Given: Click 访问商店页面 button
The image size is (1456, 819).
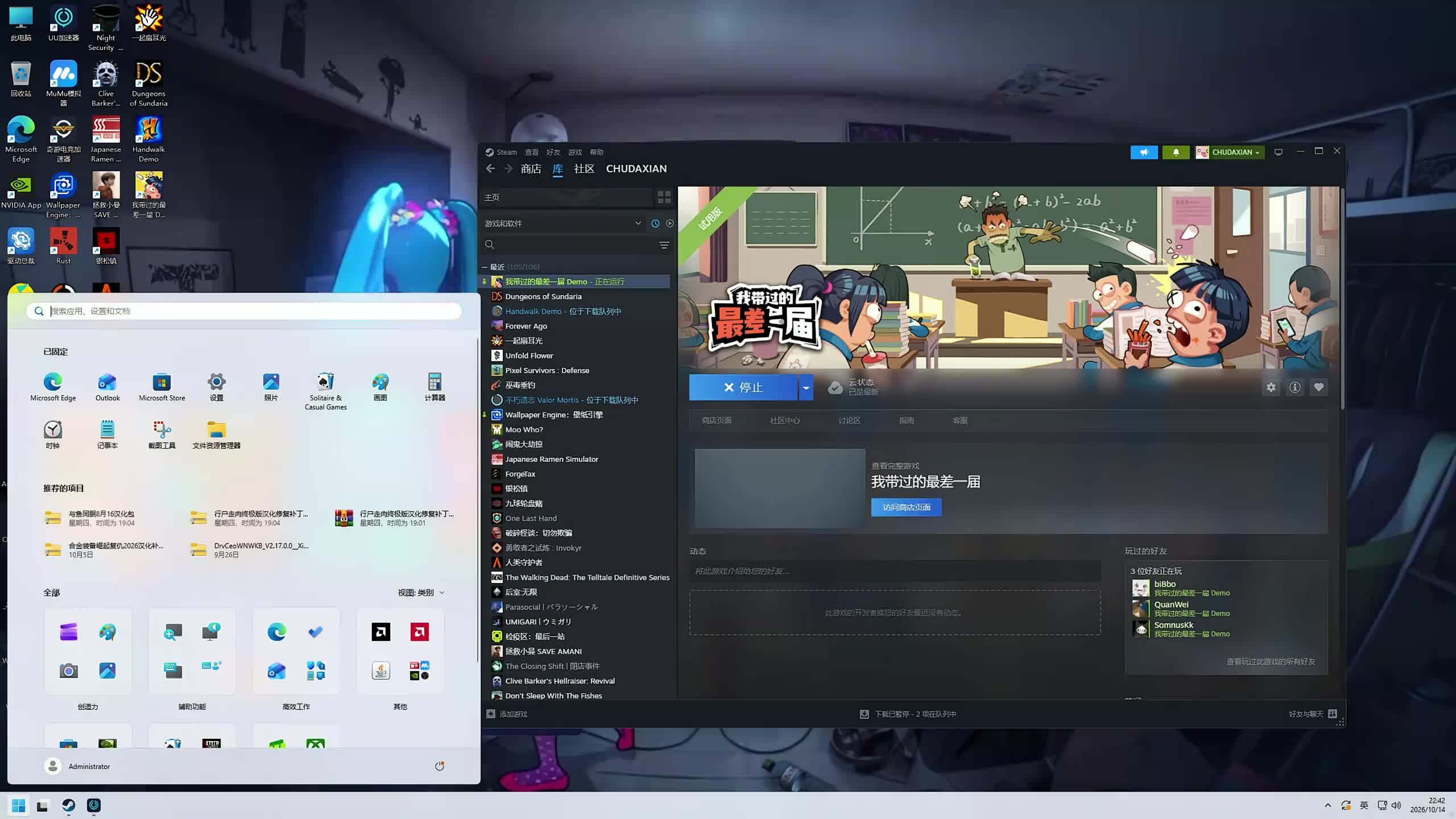Looking at the screenshot, I should tap(906, 507).
